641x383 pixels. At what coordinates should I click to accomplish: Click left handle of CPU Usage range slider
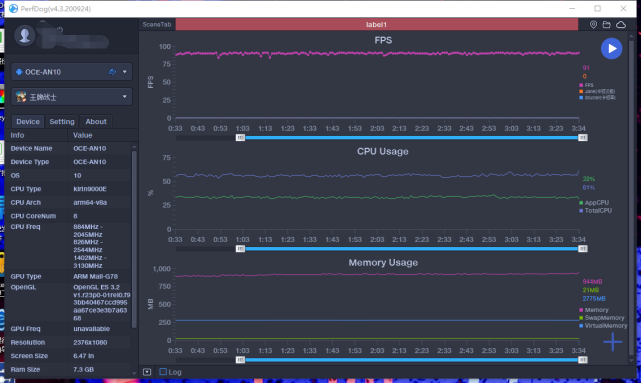pyautogui.click(x=240, y=249)
